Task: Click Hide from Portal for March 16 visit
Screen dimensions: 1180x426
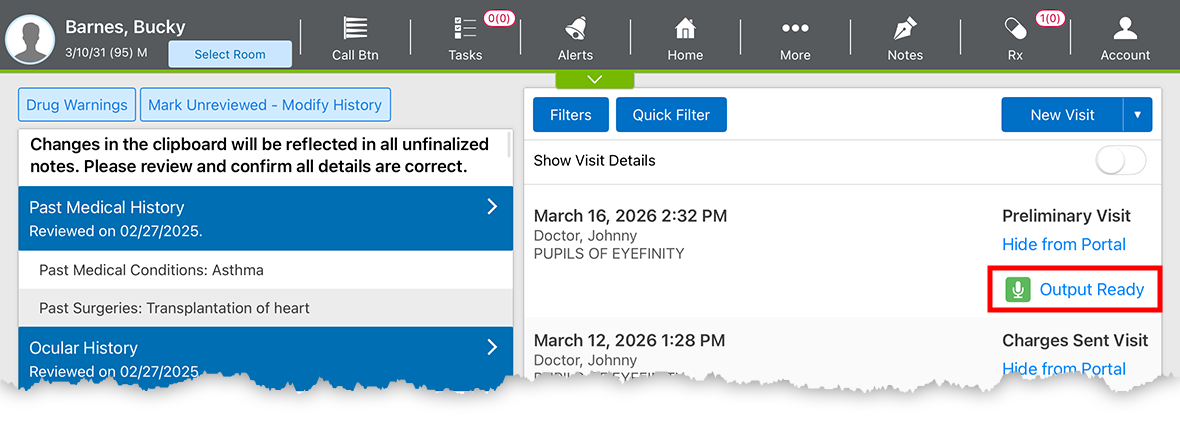Action: (x=1063, y=244)
